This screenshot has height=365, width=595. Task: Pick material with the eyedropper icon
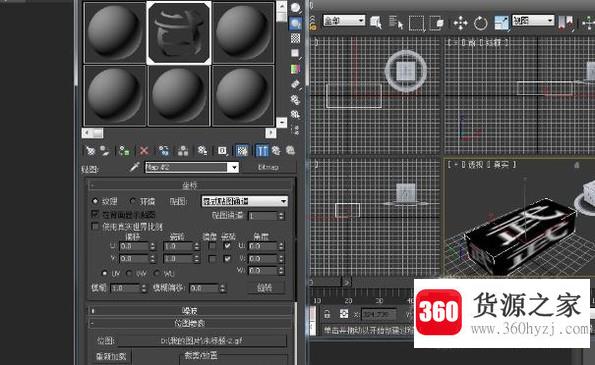(x=134, y=167)
